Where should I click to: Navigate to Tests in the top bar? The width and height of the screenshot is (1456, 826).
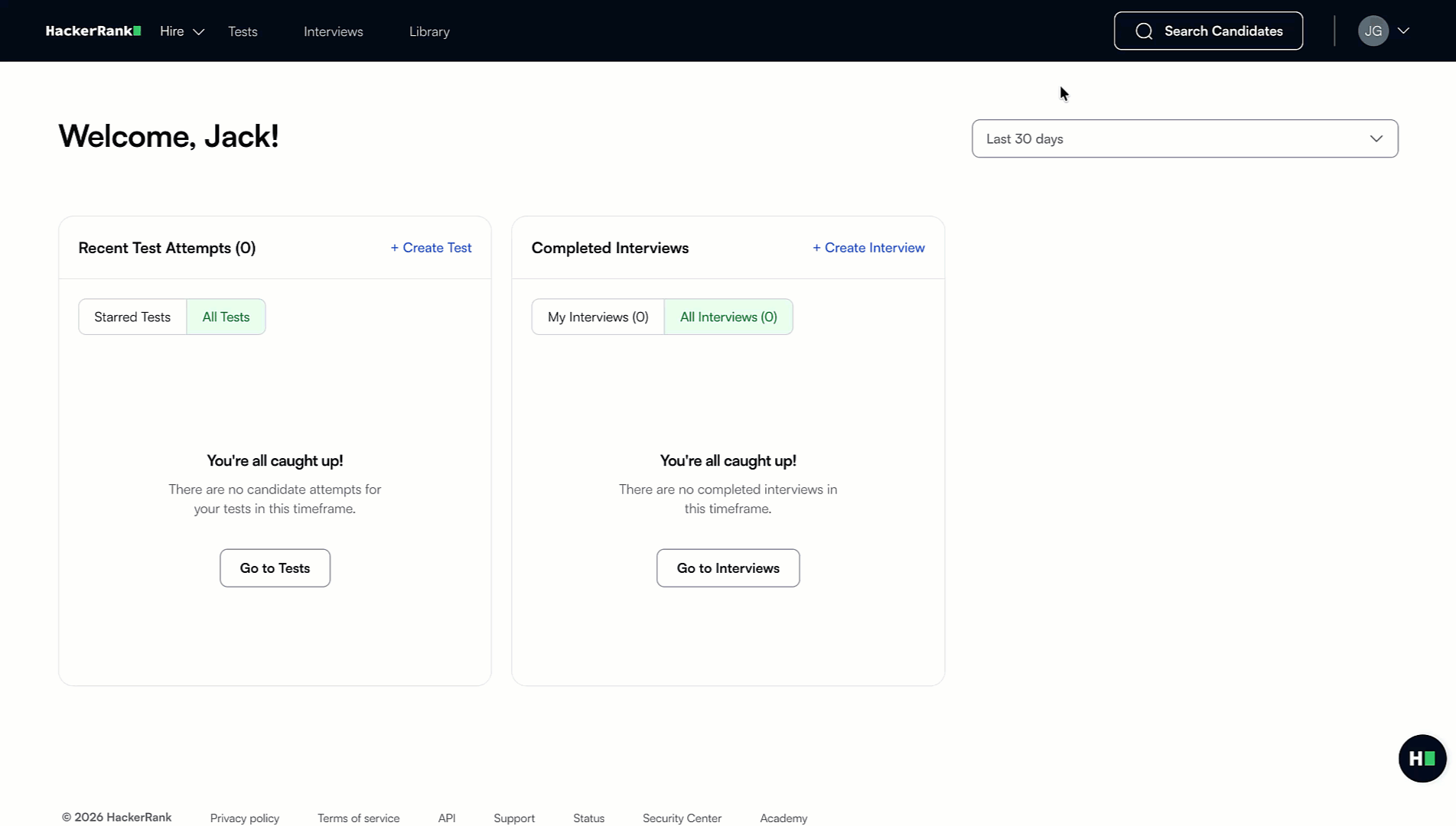point(243,31)
